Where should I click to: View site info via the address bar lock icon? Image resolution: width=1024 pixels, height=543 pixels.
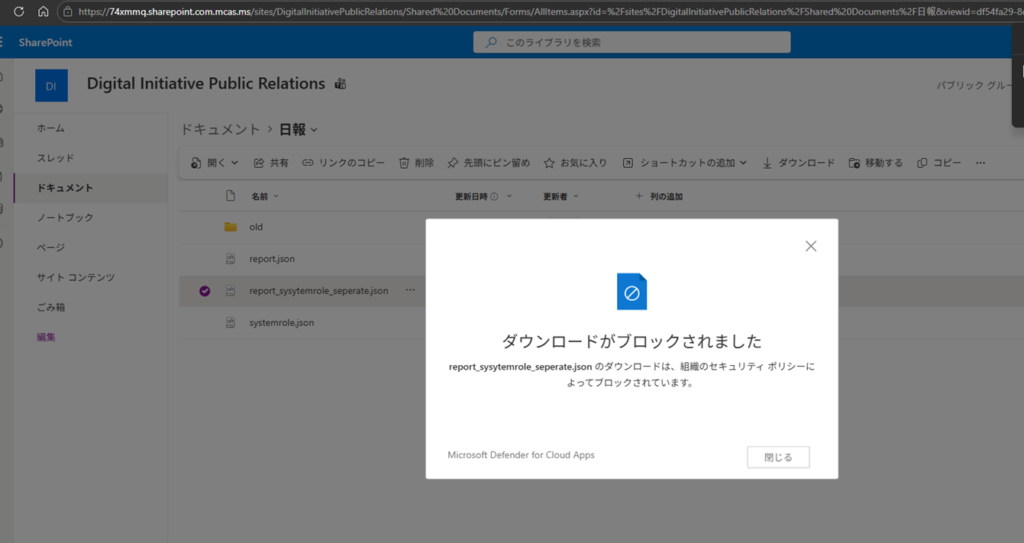click(x=67, y=11)
